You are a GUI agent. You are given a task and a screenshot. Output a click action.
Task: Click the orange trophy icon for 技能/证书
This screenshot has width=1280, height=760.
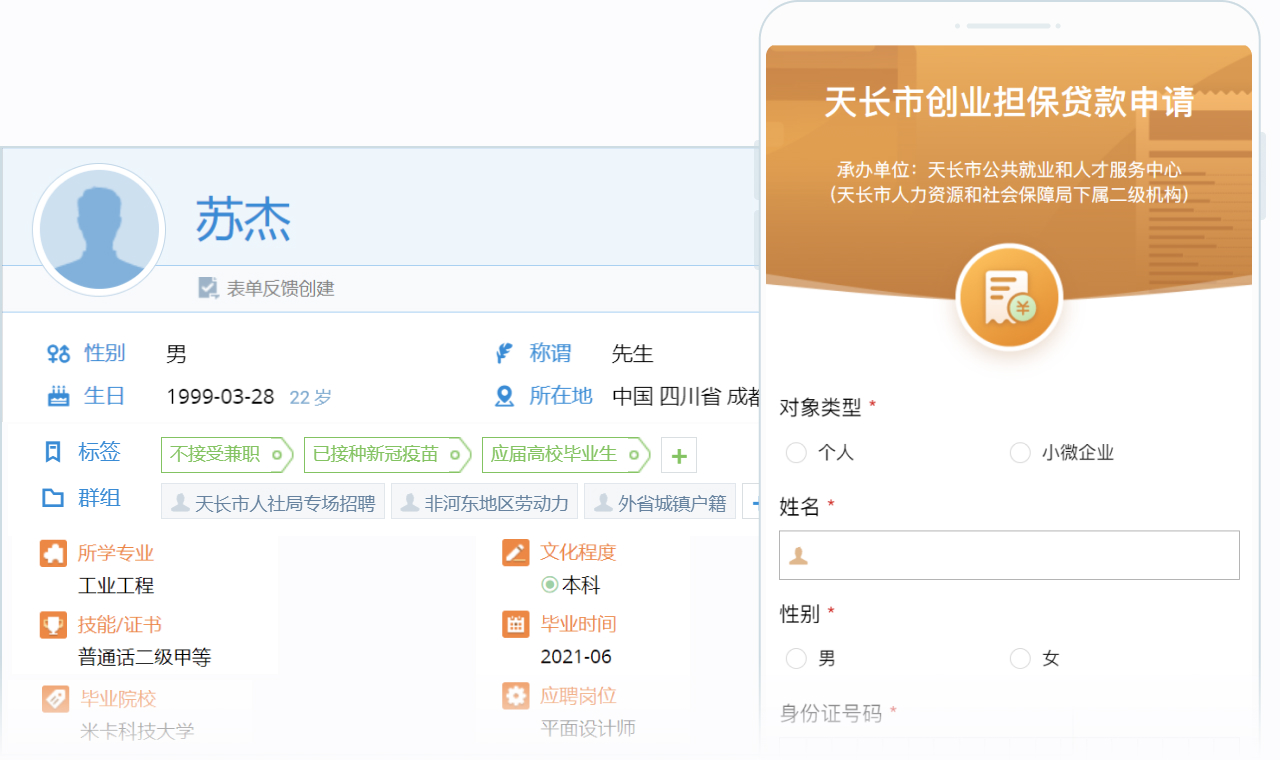click(53, 625)
